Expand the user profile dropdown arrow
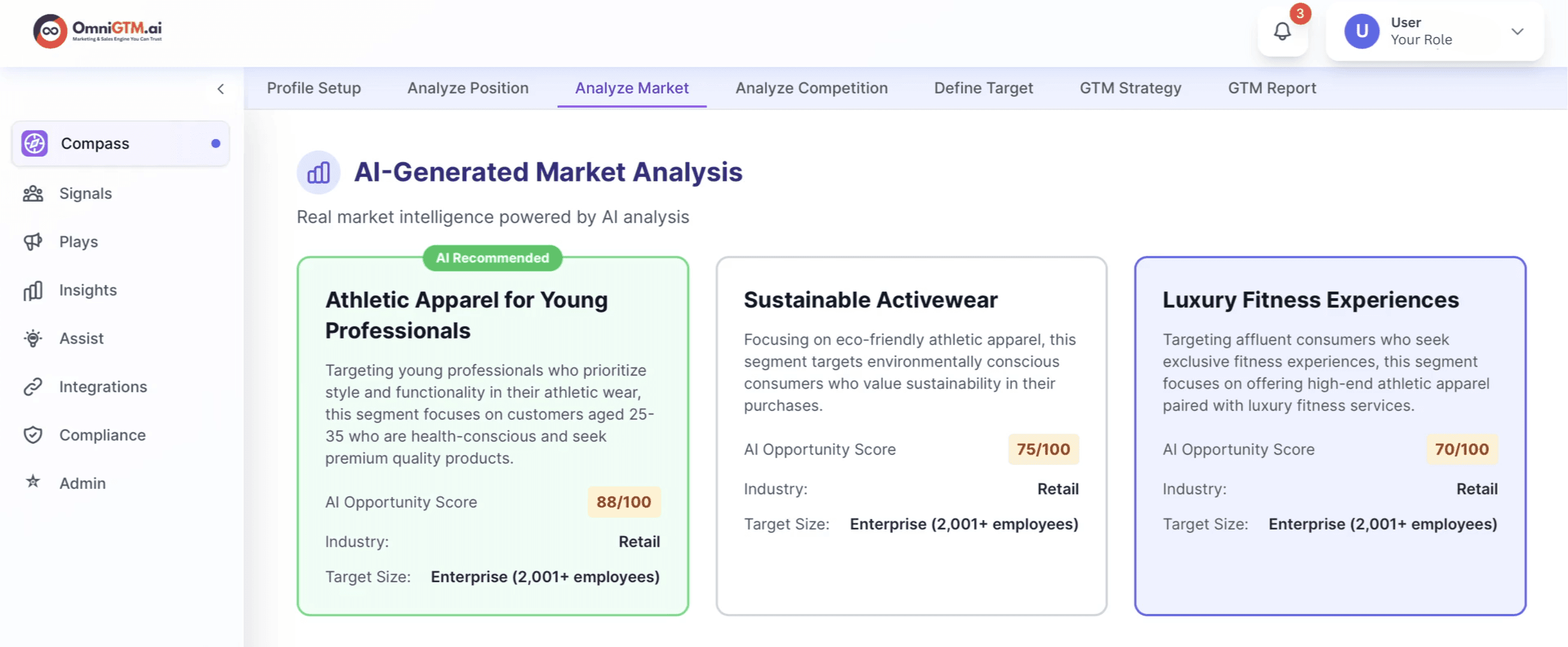 pos(1518,32)
